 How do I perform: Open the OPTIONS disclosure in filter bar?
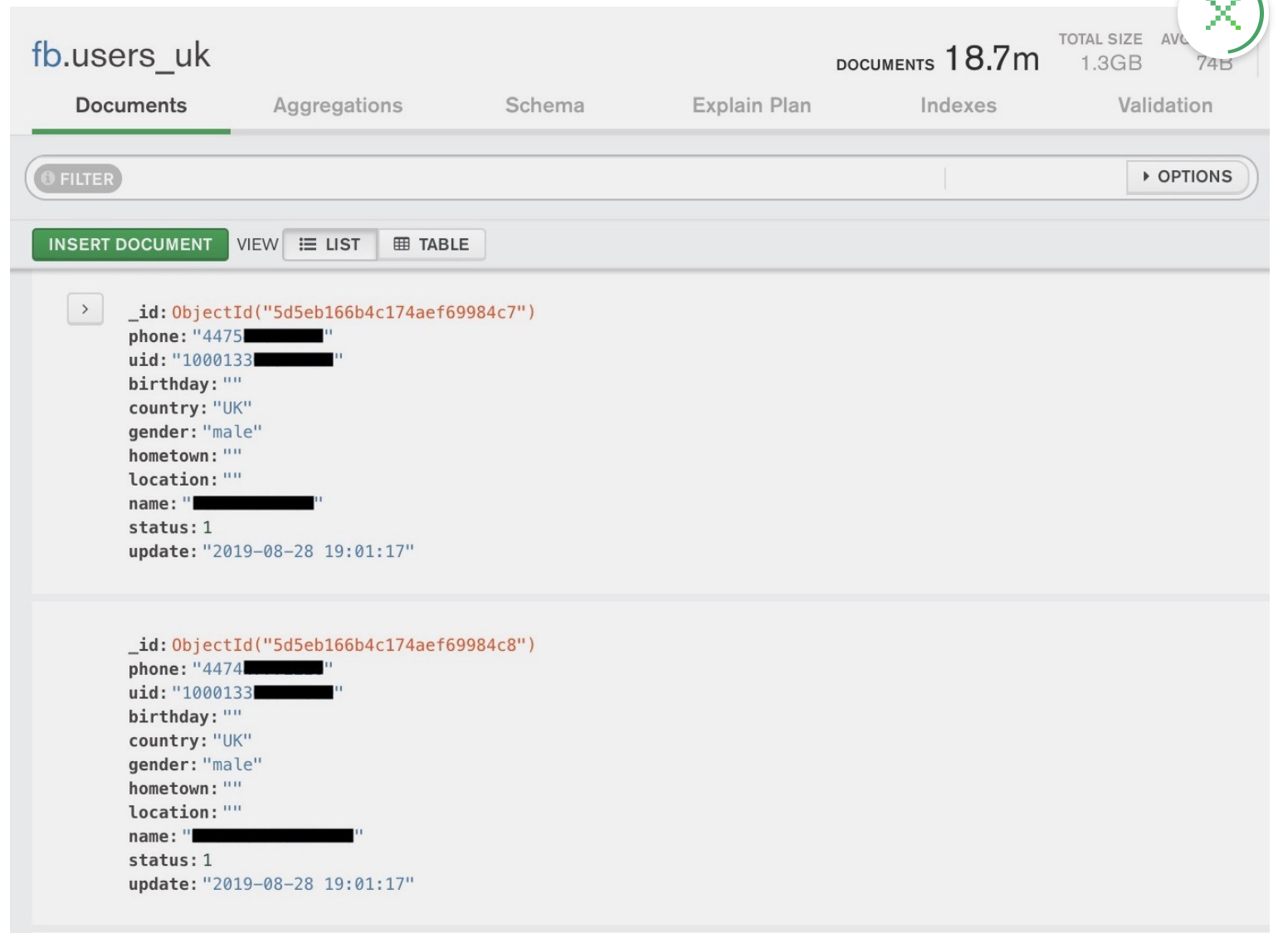pyautogui.click(x=1187, y=177)
